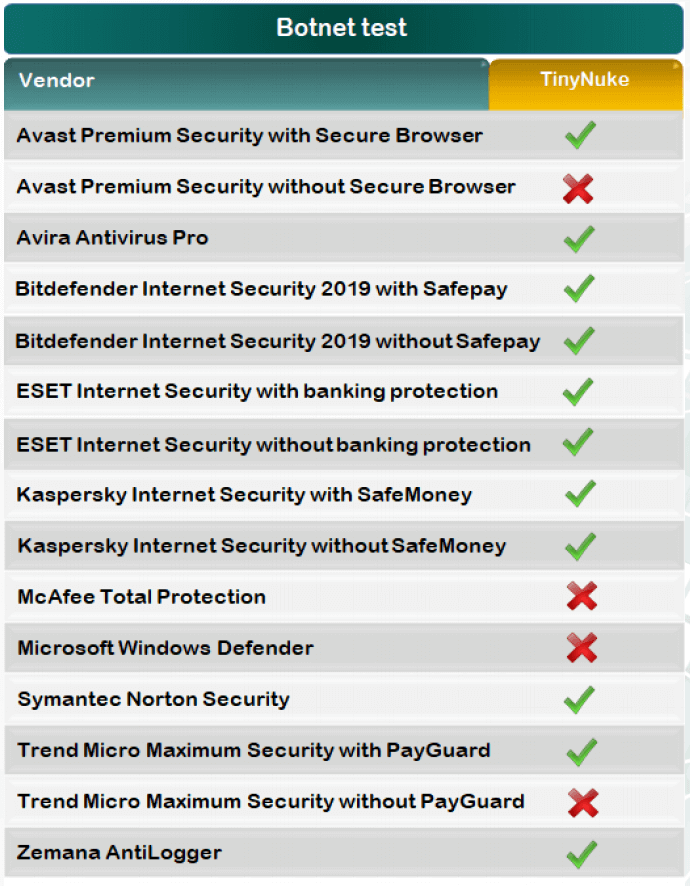Viewport: 690px width, 886px height.
Task: Click the green checkmark for Symantec Norton Security
Action: [x=579, y=700]
